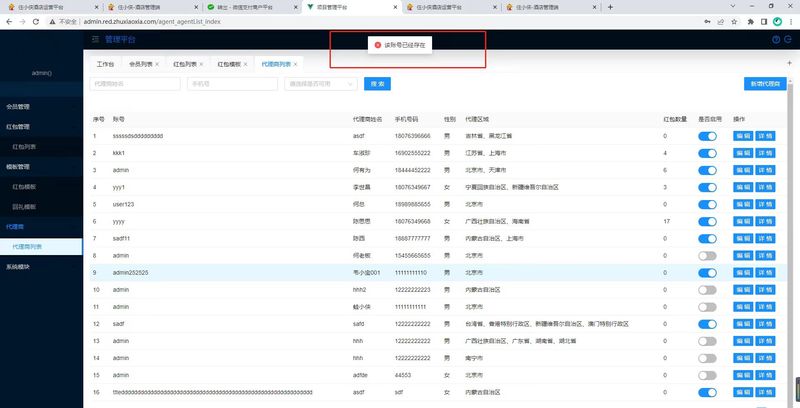Screen dimensions: 800x408
Task: Expand 系统模块 sidebar menu
Action: coord(41,266)
